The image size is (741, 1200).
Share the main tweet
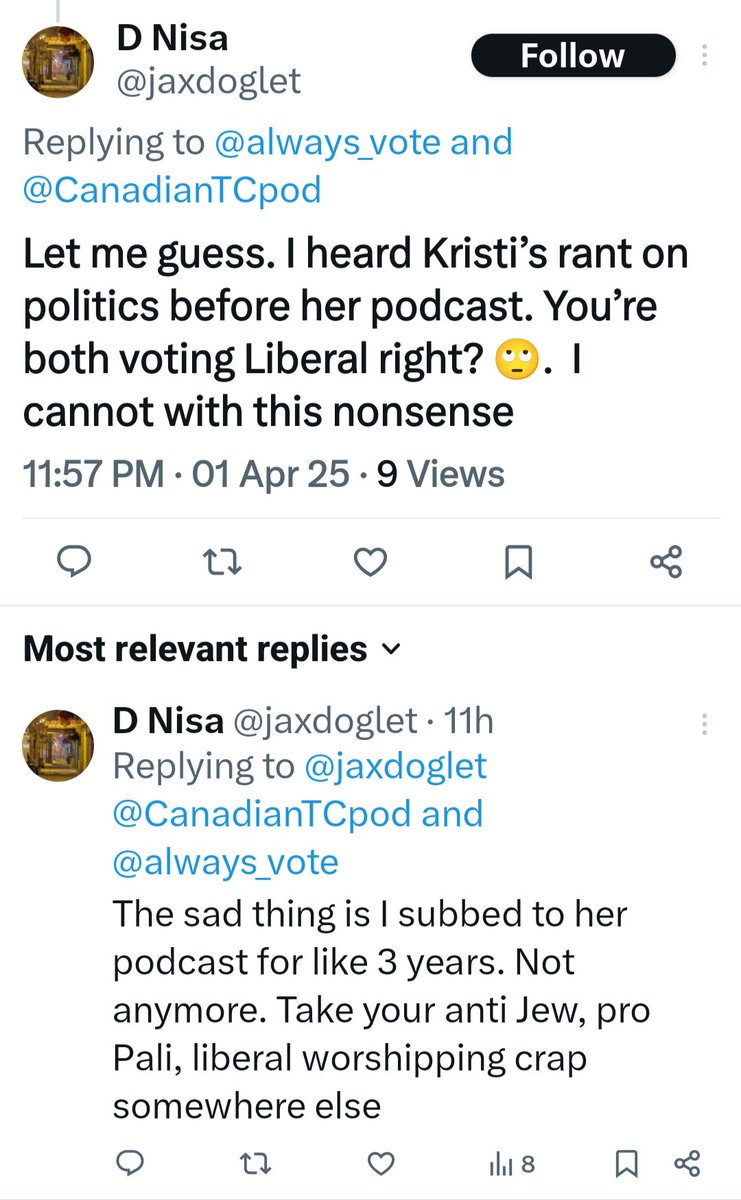pyautogui.click(x=666, y=563)
